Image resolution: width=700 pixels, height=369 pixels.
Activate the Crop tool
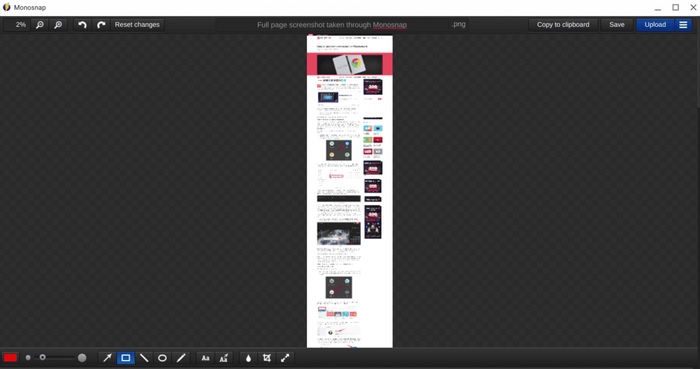pyautogui.click(x=267, y=358)
